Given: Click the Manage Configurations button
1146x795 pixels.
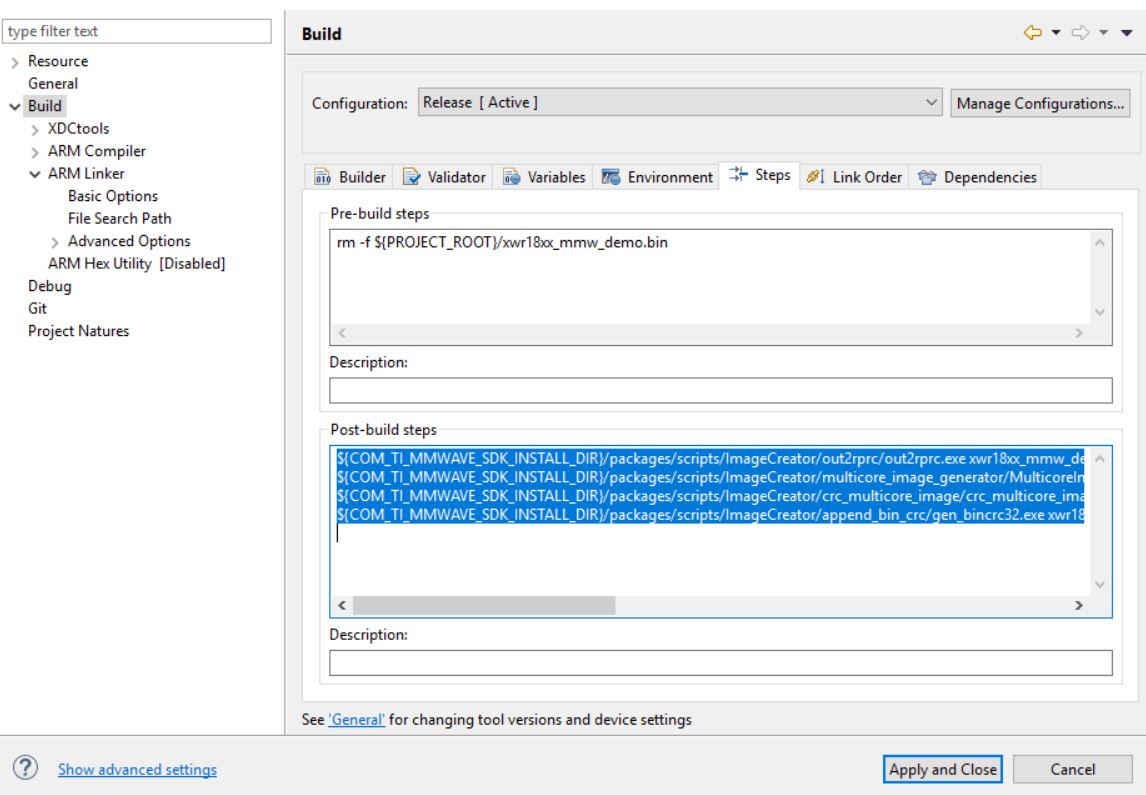Looking at the screenshot, I should click(1039, 102).
